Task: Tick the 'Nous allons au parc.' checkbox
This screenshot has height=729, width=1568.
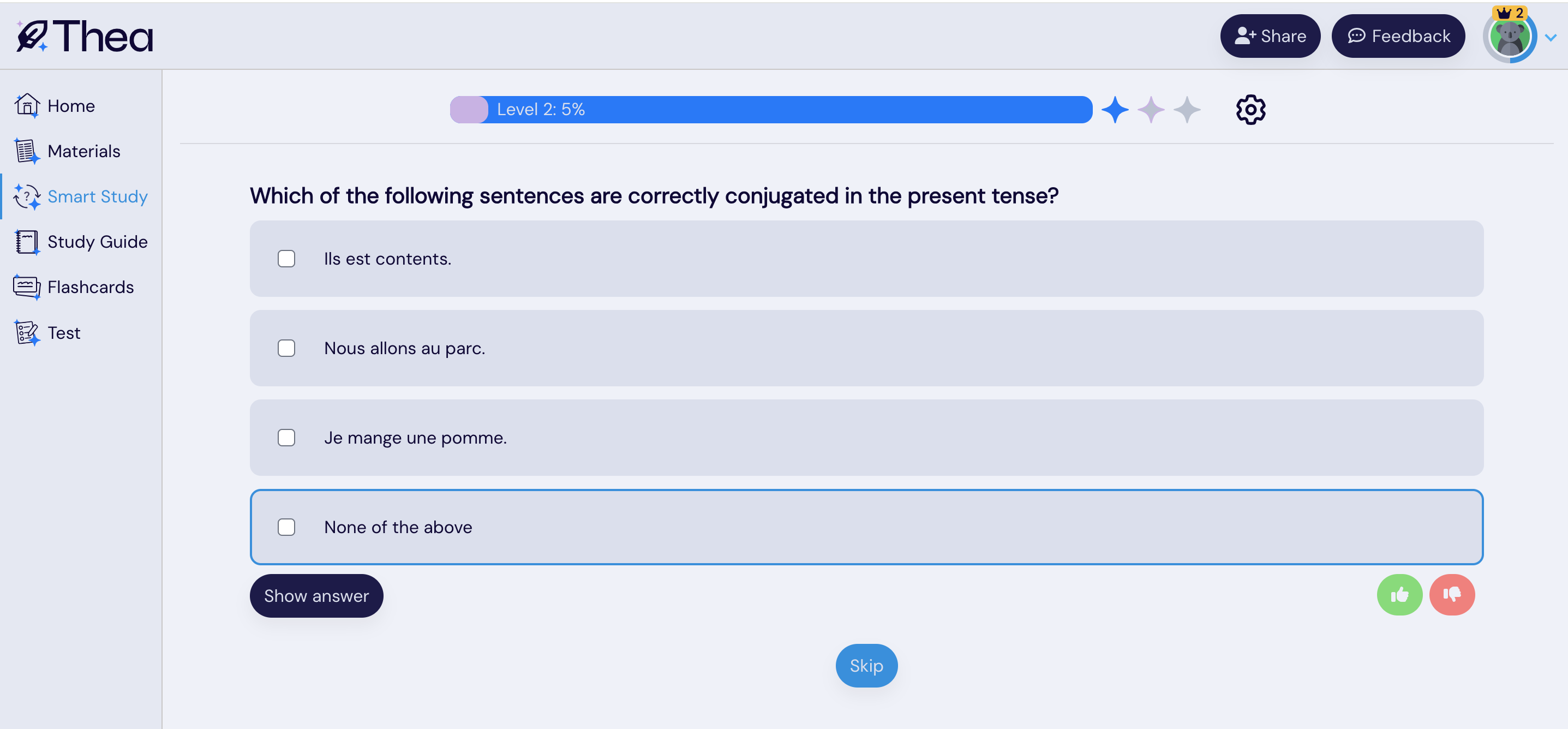Action: pyautogui.click(x=286, y=348)
